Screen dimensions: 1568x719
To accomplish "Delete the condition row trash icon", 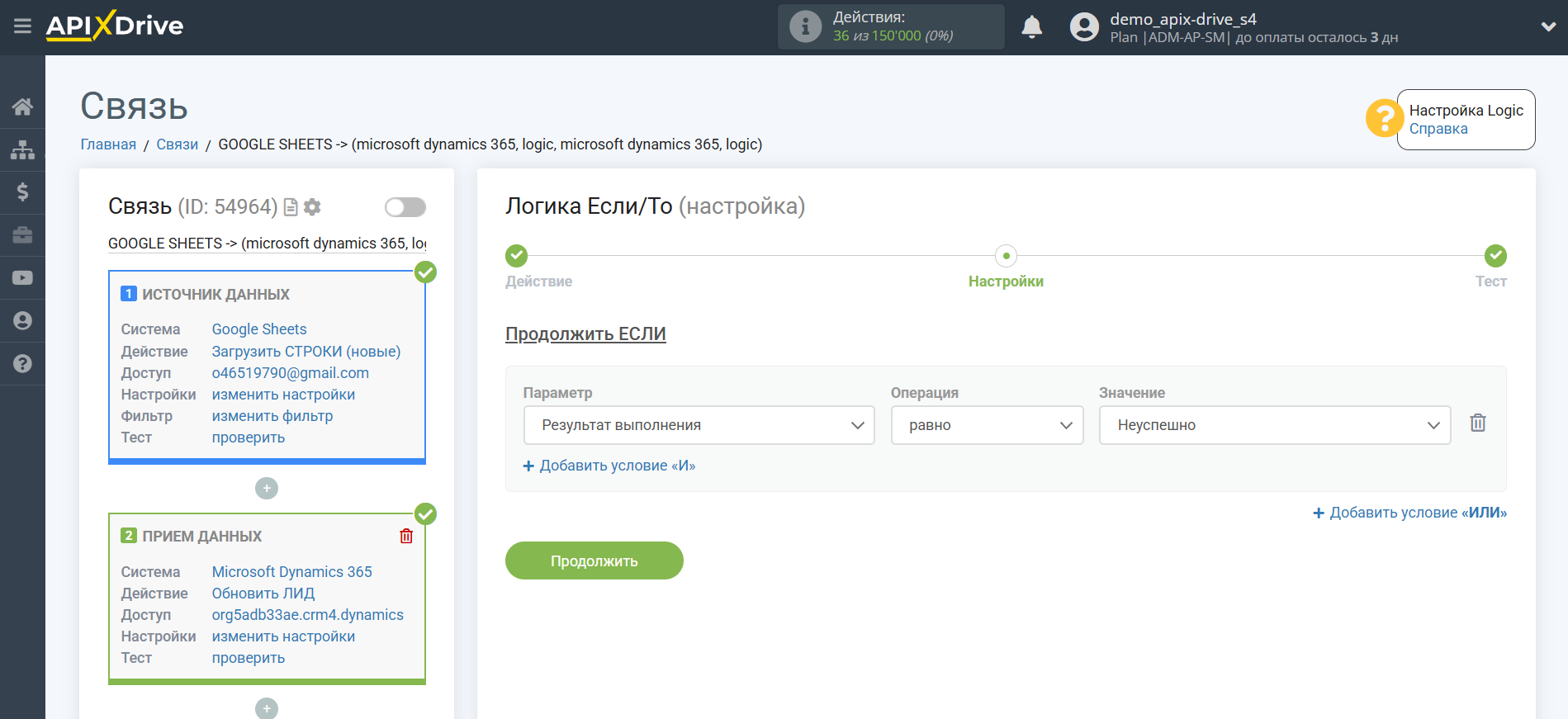I will (x=1478, y=423).
